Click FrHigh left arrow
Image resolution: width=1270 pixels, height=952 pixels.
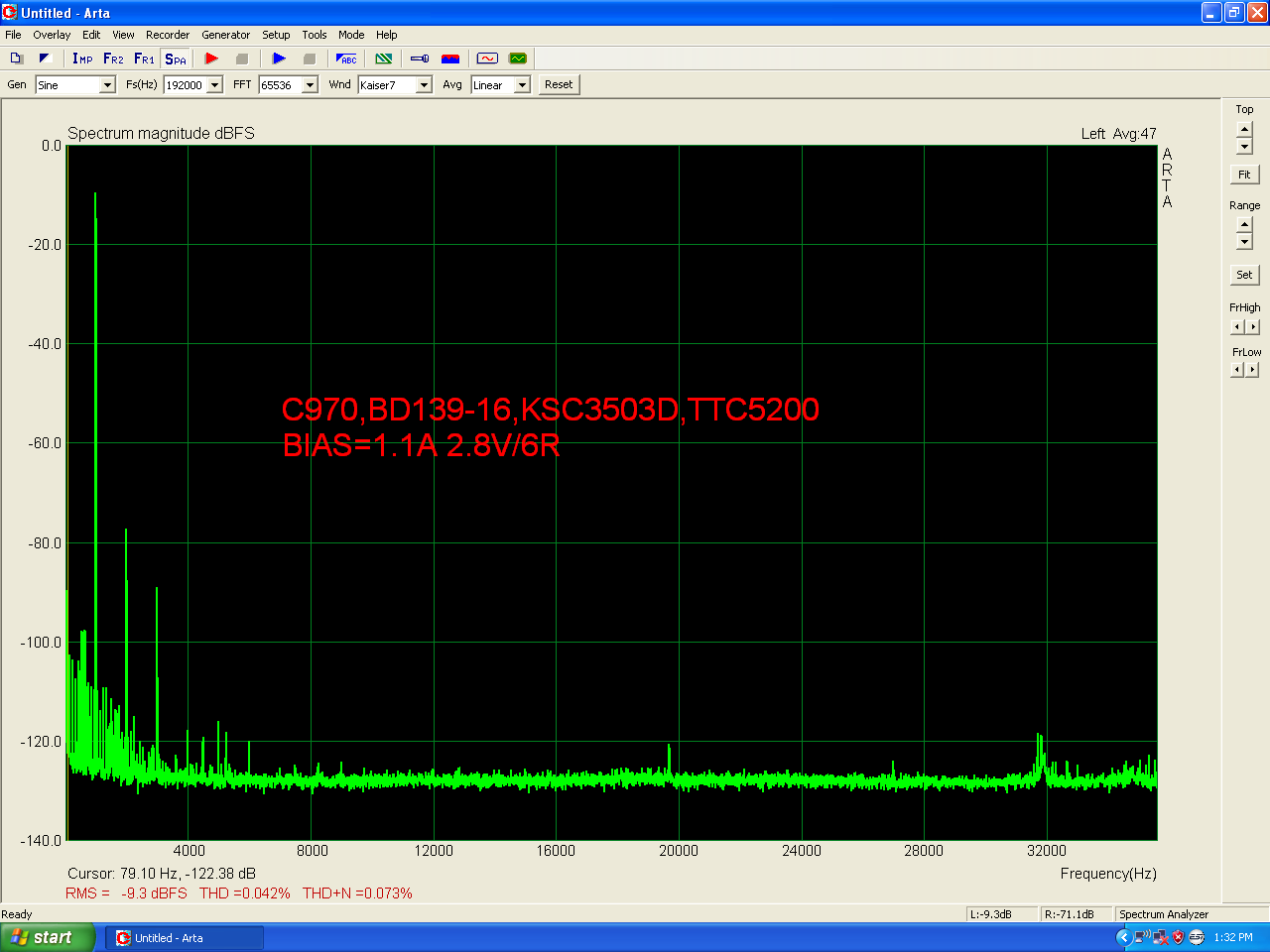[x=1236, y=326]
